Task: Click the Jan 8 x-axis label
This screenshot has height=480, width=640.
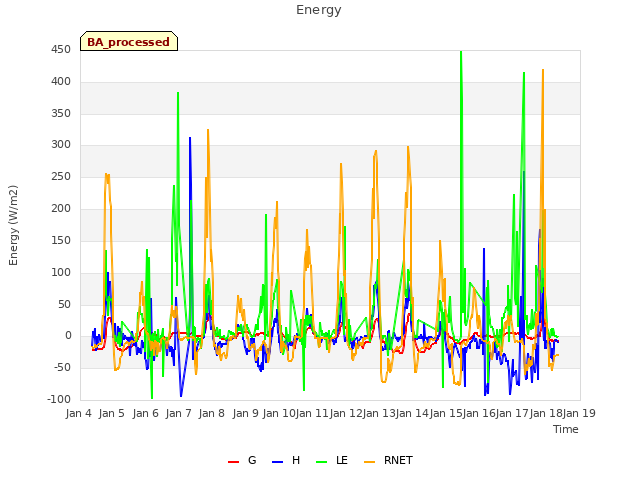Action: tap(212, 413)
